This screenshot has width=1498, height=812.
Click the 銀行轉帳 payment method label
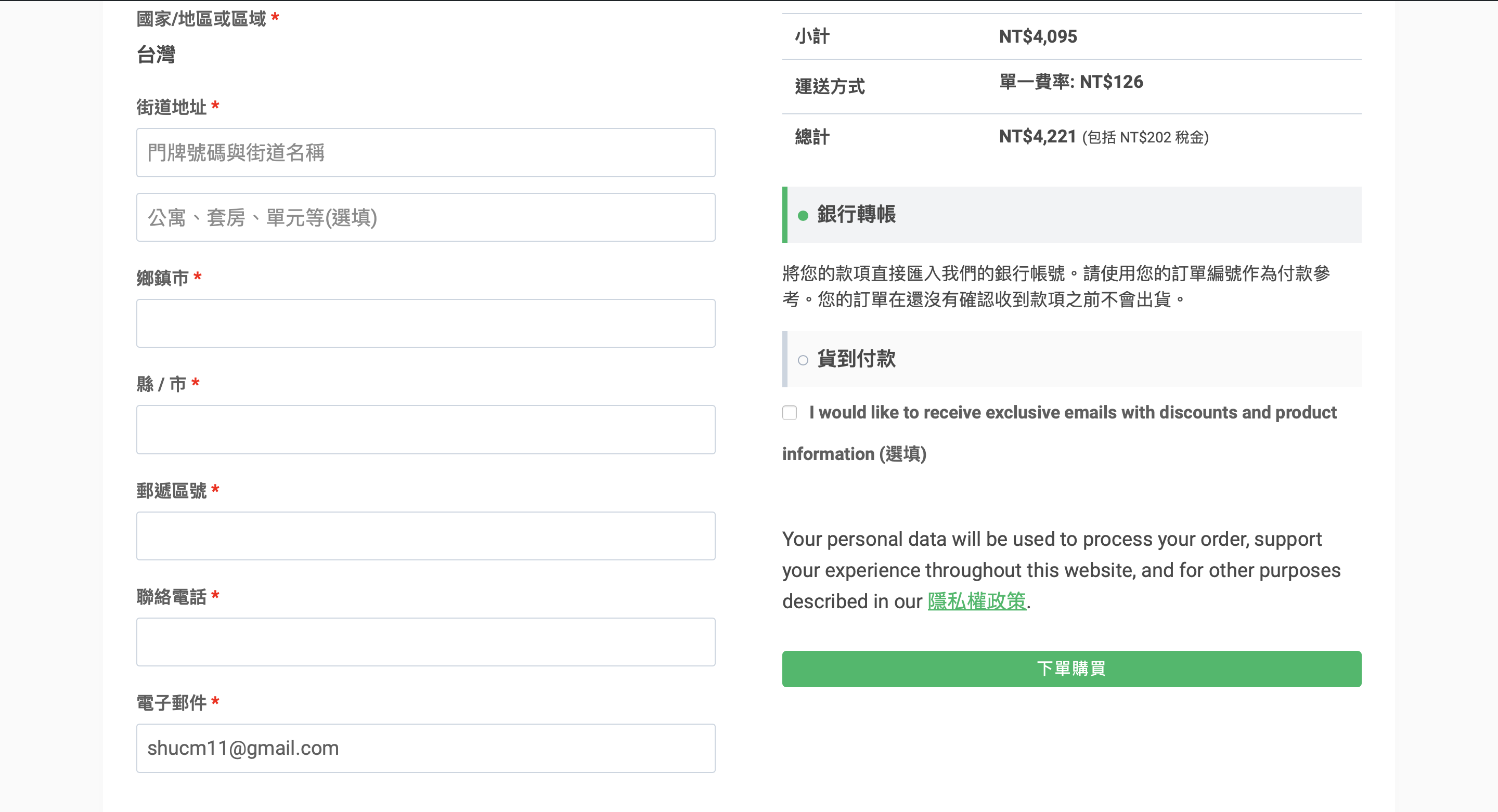(856, 214)
